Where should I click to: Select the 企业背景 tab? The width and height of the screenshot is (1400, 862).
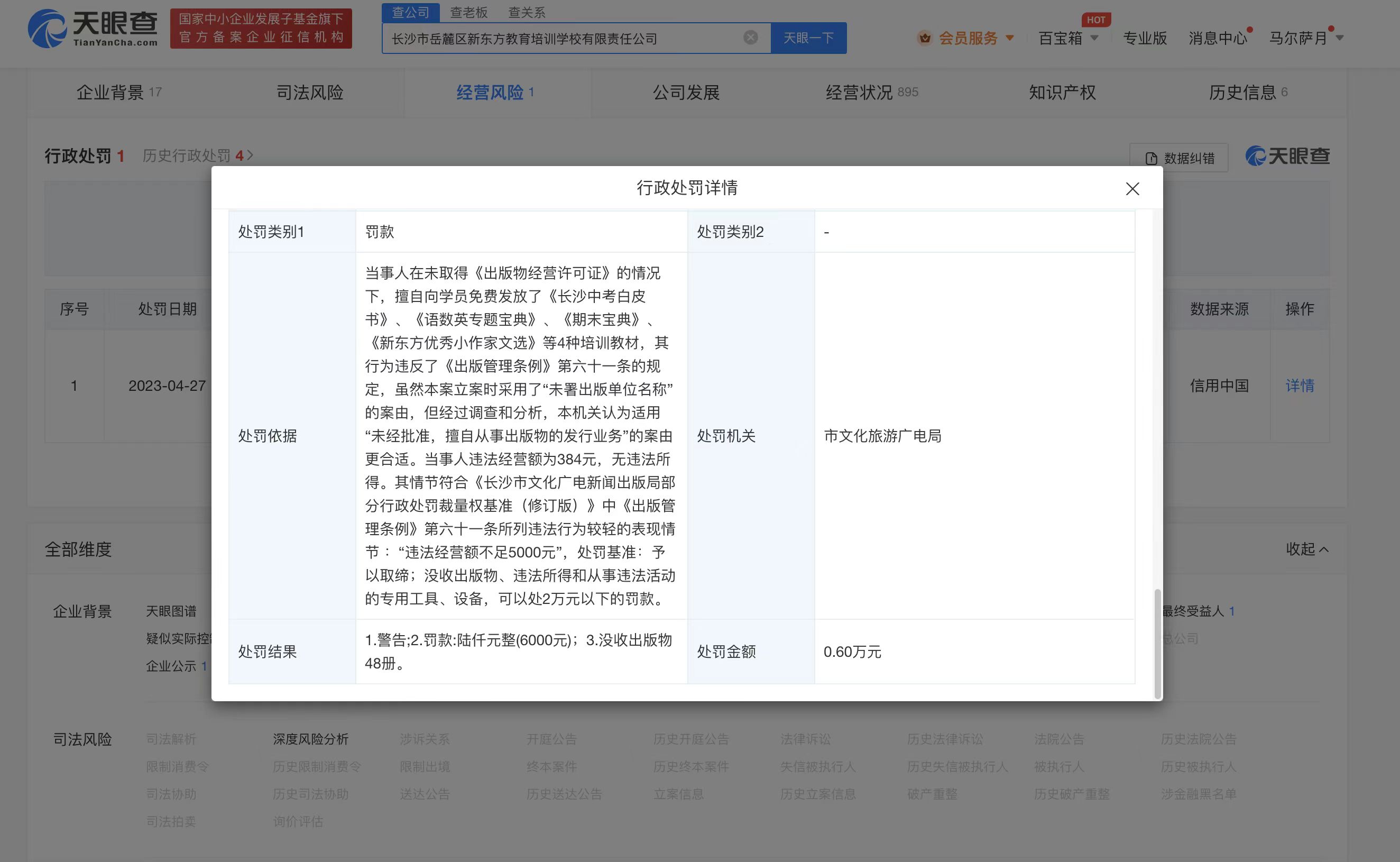[x=118, y=93]
